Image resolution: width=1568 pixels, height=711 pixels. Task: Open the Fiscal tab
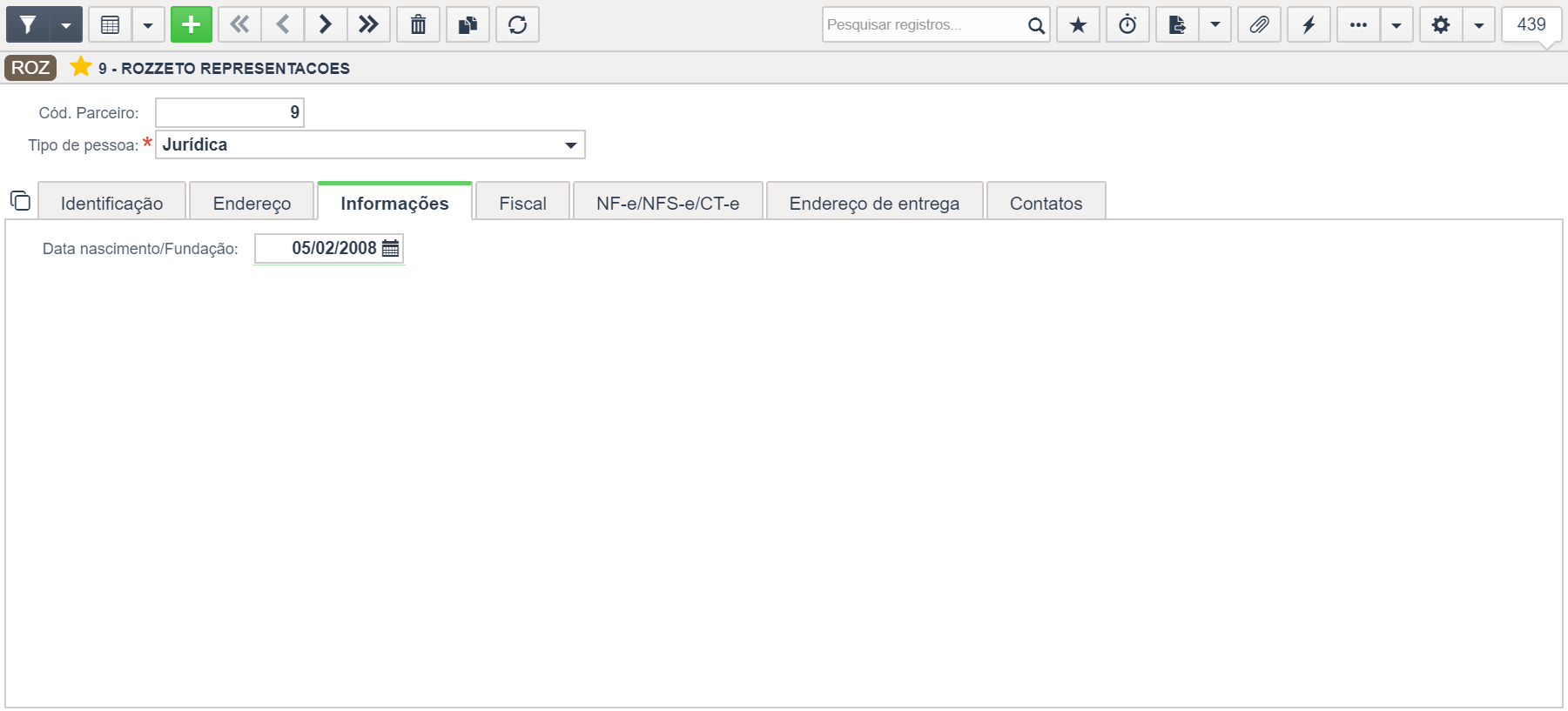523,201
